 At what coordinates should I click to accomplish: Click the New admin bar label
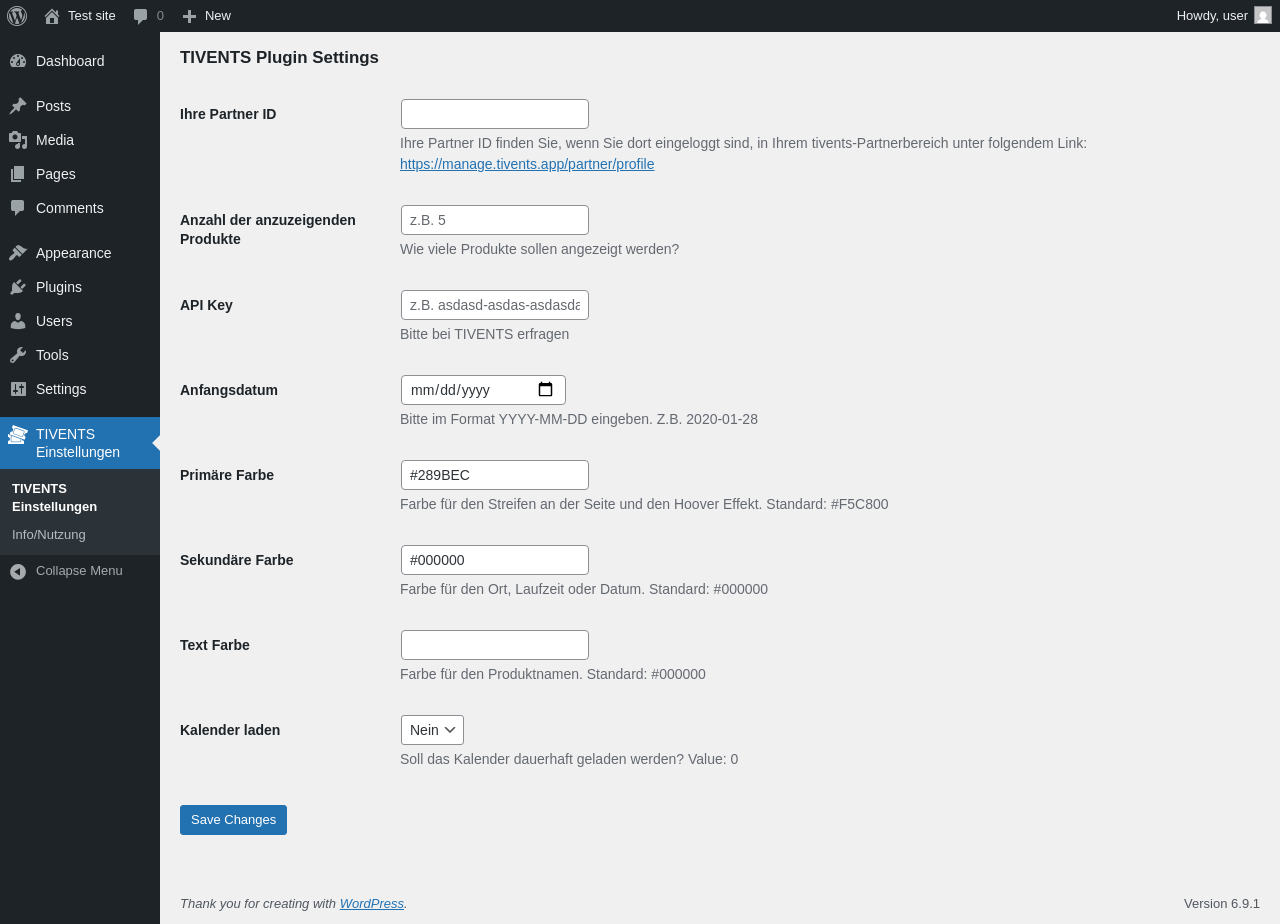(x=218, y=16)
